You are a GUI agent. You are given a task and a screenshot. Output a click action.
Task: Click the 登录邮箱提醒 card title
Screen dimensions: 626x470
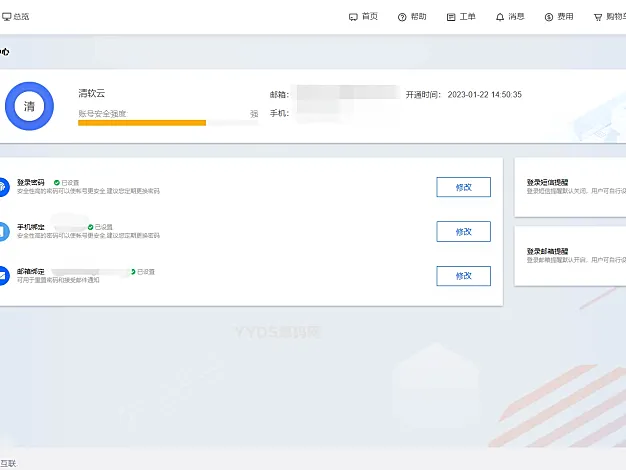click(x=547, y=251)
